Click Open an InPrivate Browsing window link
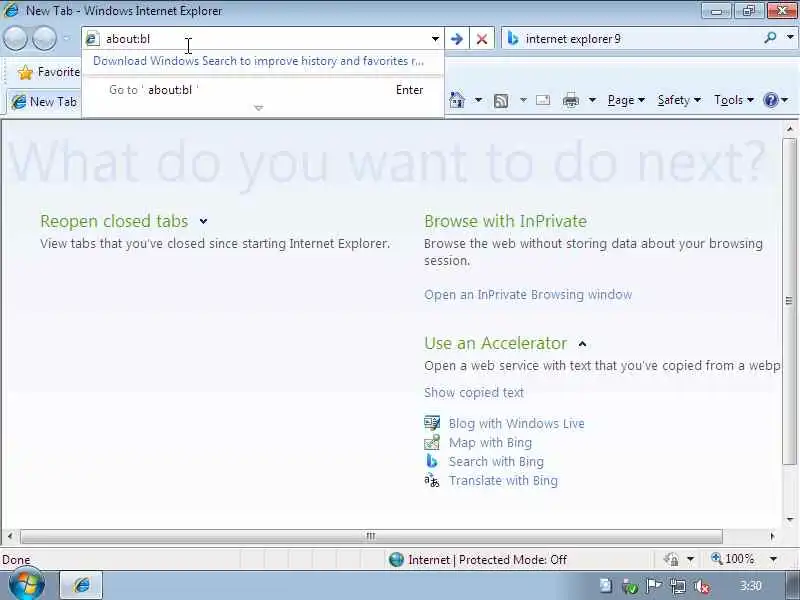The width and height of the screenshot is (800, 600). tap(528, 295)
